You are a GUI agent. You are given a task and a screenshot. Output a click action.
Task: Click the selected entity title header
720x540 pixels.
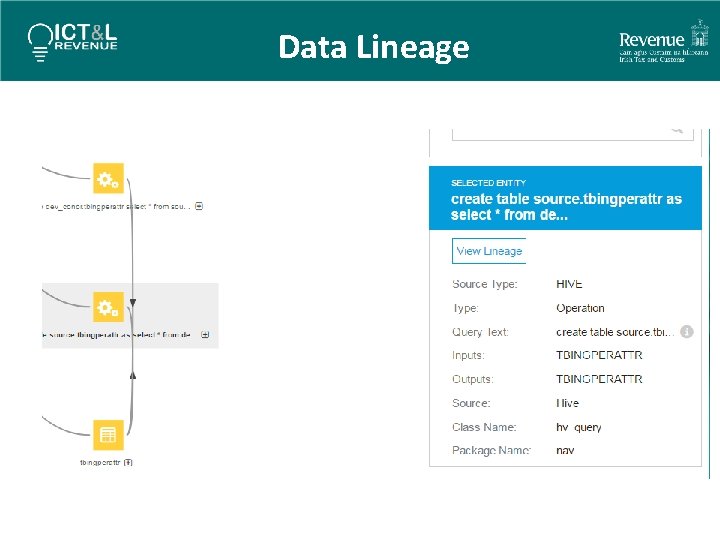click(x=565, y=198)
